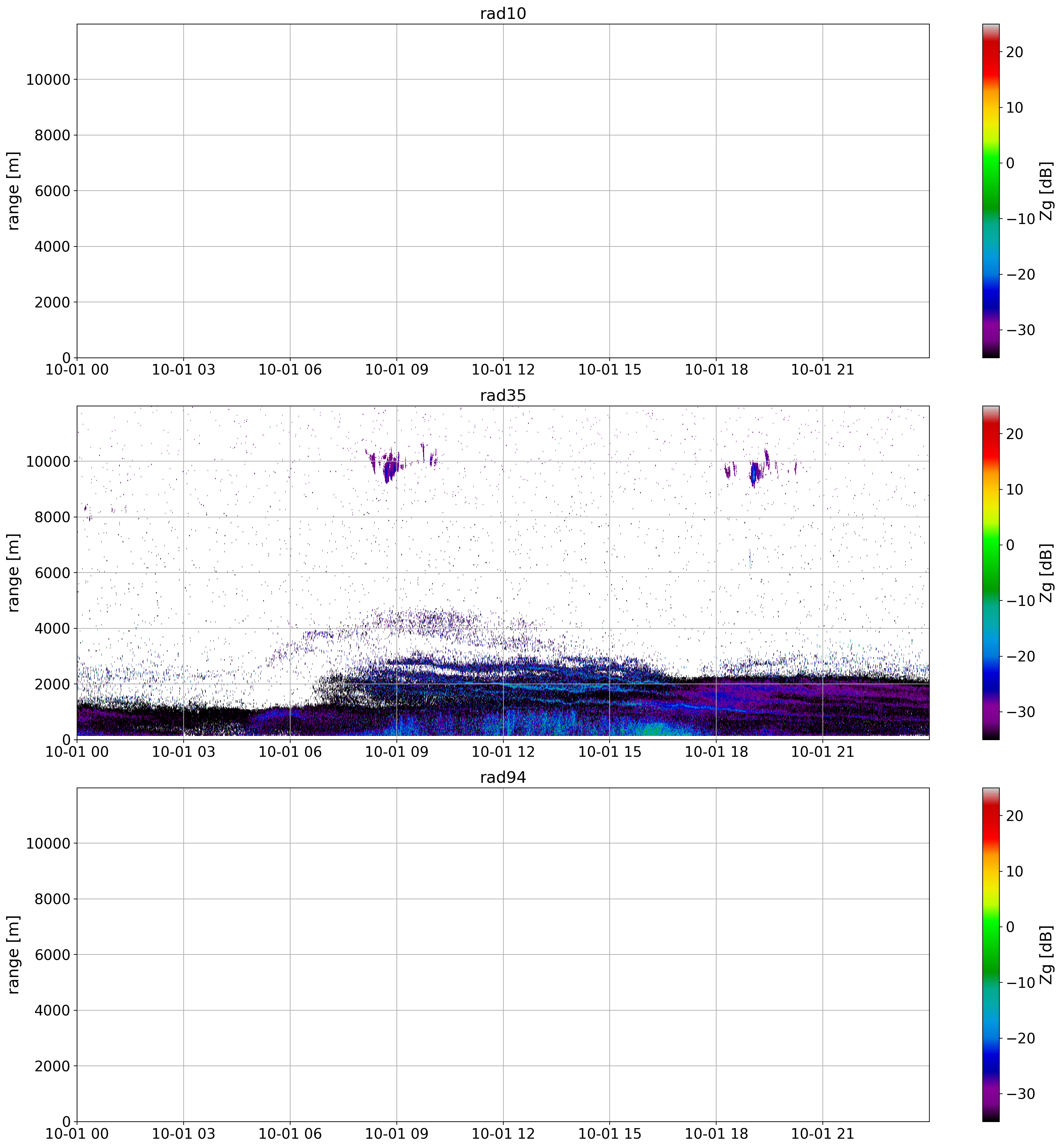The width and height of the screenshot is (1061, 1148).
Task: Click the '10-01 18' tick label under rad10
Action: [x=716, y=370]
